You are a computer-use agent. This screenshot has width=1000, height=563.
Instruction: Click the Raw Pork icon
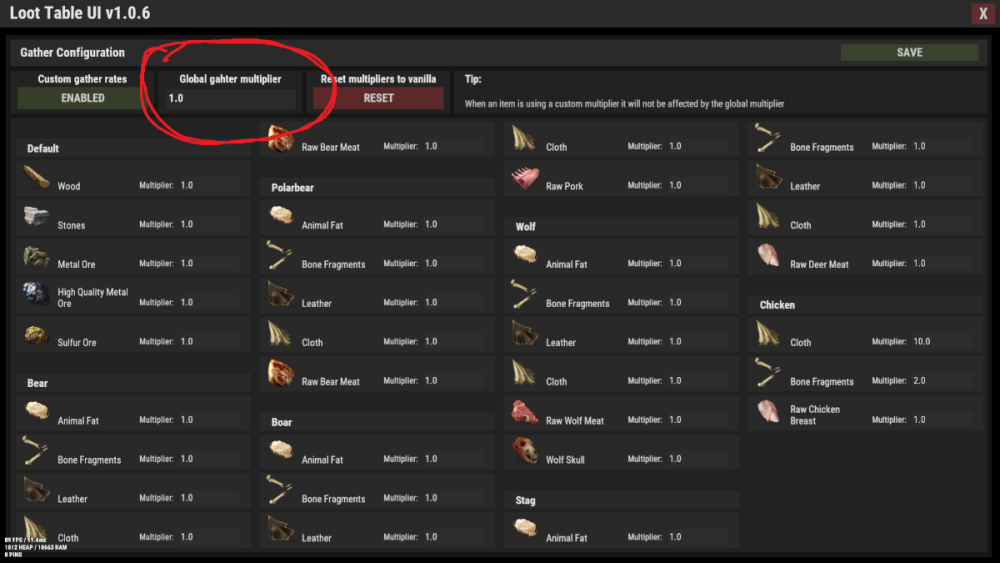[x=525, y=178]
